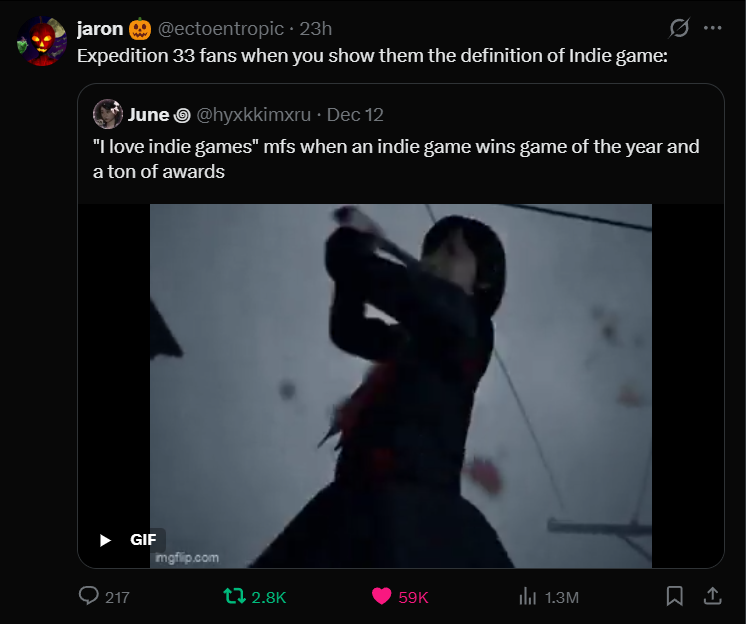Click the GIF label badge
The height and width of the screenshot is (624, 746).
pos(143,540)
